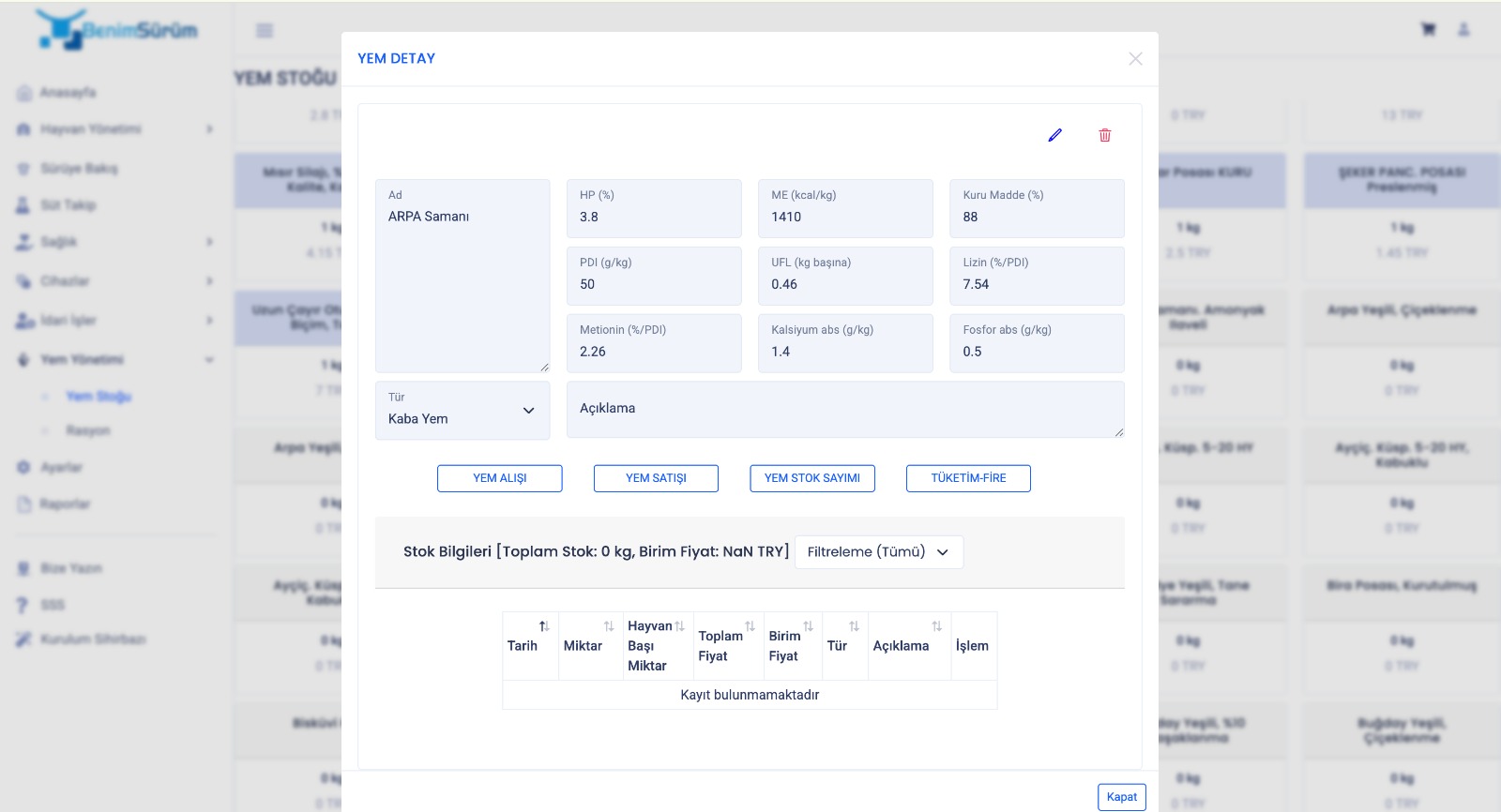Viewport: 1501px width, 812px height.
Task: Collapse the Yem Yönetimi sidebar menu
Action: pos(115,359)
